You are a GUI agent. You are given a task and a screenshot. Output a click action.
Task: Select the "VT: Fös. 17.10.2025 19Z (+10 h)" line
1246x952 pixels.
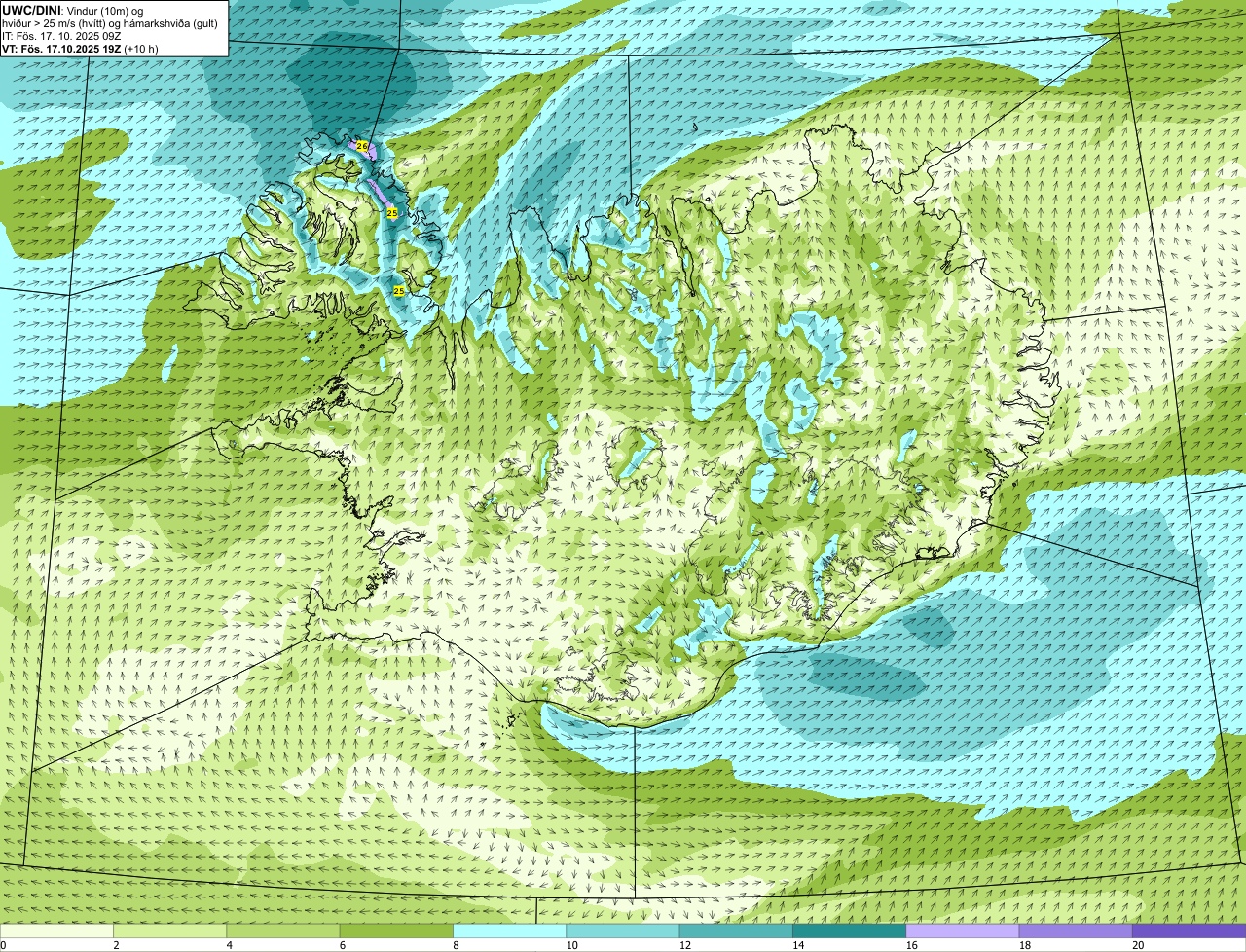80,49
